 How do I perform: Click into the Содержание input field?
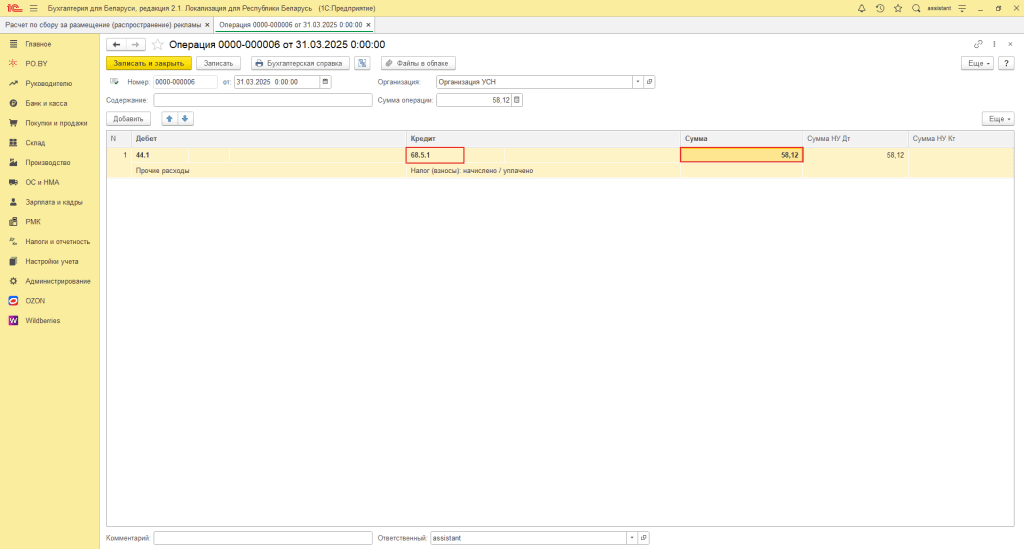point(262,100)
